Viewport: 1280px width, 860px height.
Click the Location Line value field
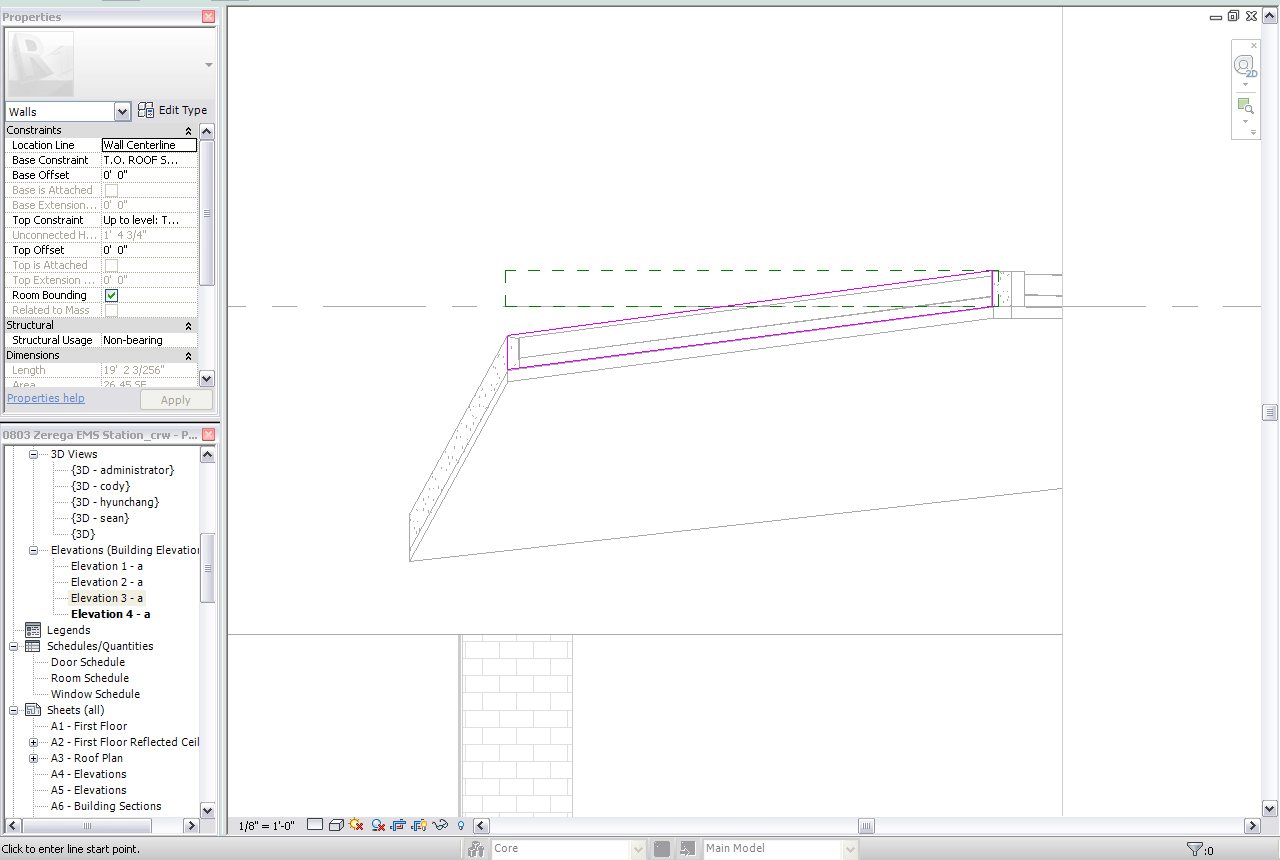pyautogui.click(x=149, y=145)
